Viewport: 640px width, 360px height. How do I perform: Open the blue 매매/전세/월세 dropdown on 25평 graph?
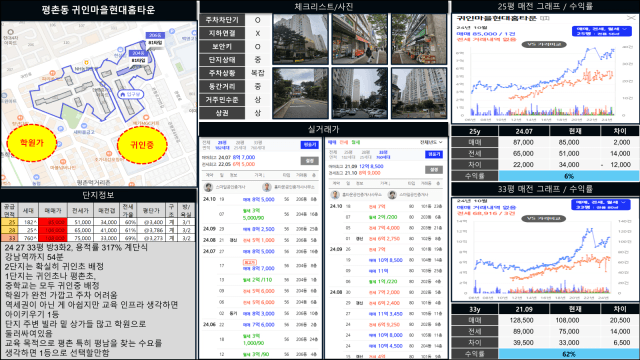(x=601, y=31)
